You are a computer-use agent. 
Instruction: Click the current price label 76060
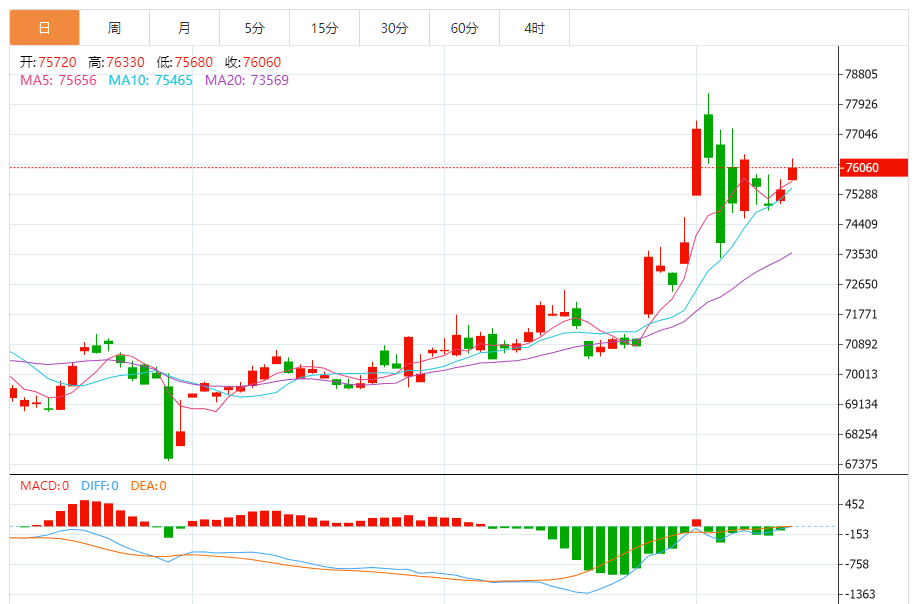click(x=874, y=167)
